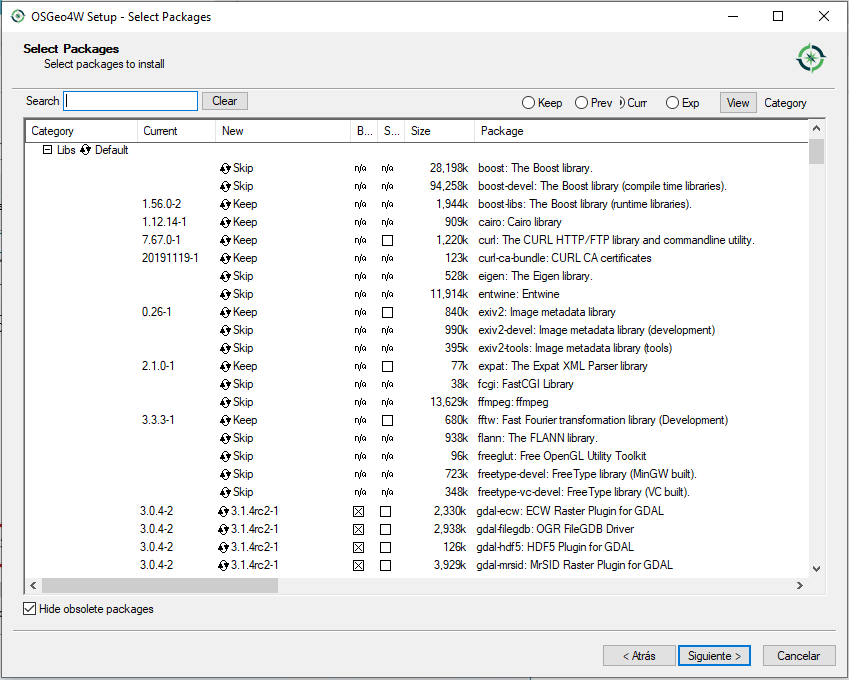This screenshot has height=680, width=849.
Task: Click the Cancelar button
Action: 799,656
